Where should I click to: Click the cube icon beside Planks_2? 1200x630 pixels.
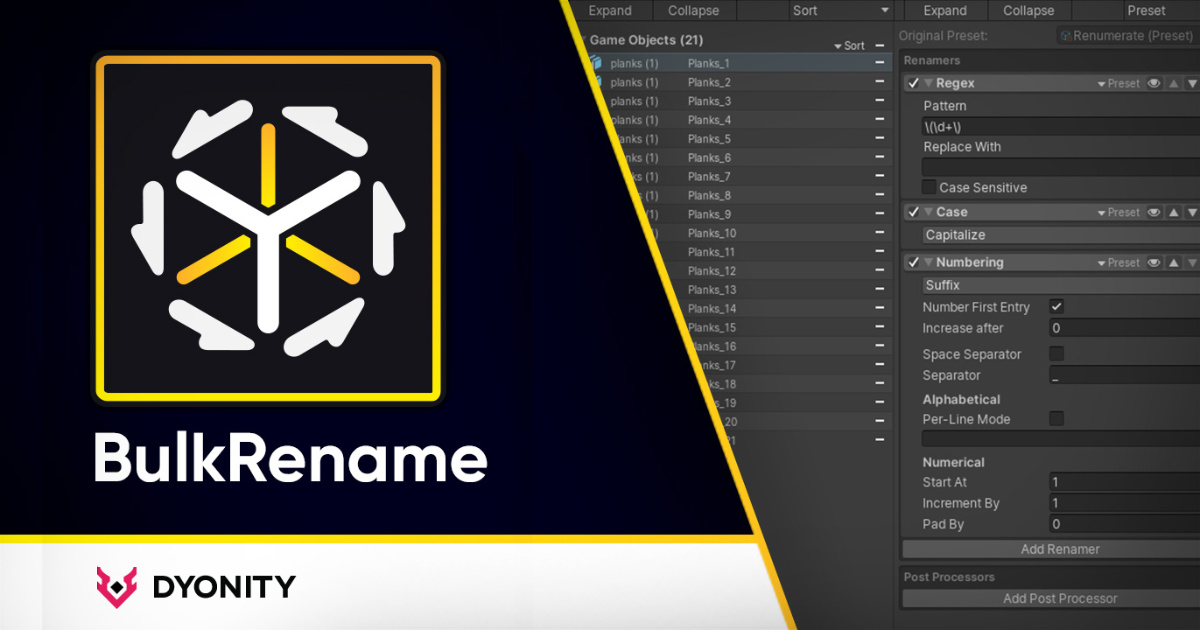click(598, 81)
